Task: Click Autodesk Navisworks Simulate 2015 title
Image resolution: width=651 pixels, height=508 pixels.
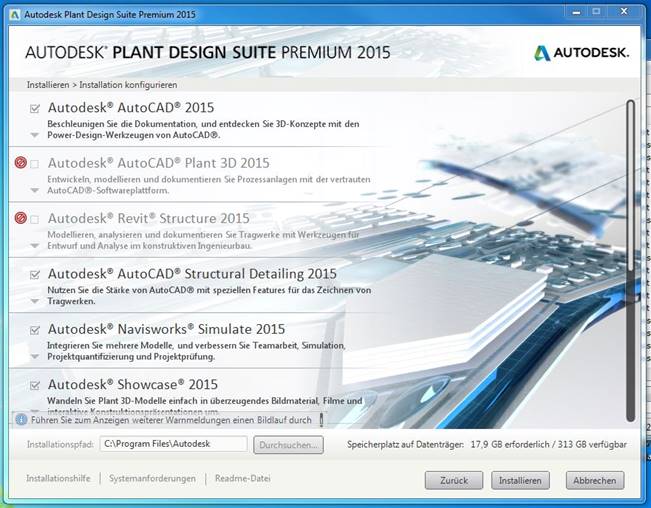Action: coord(166,329)
